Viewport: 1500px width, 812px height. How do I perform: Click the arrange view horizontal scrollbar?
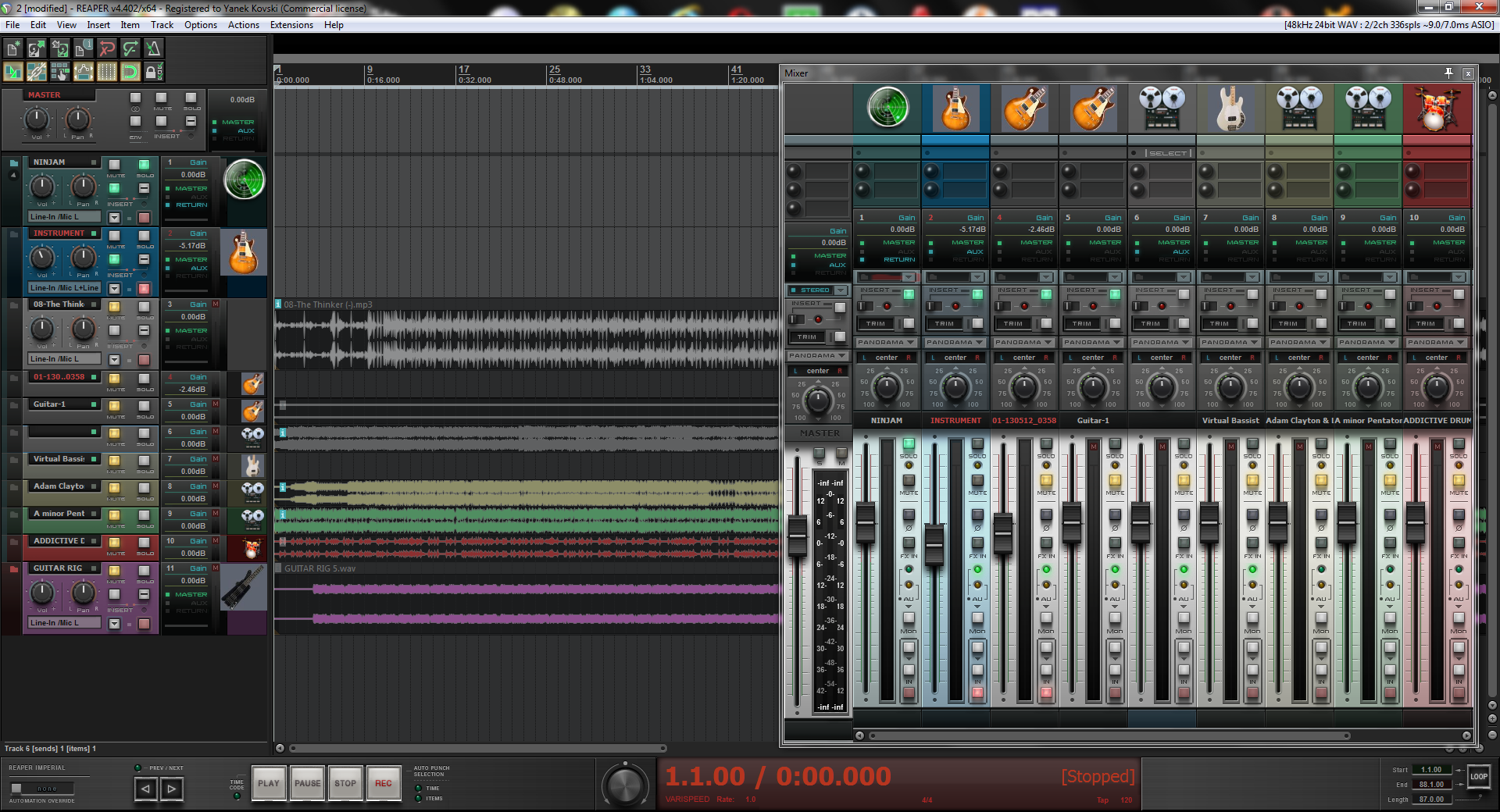477,748
